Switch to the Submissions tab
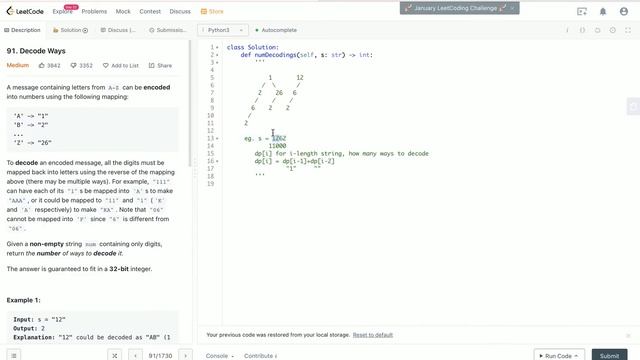The width and height of the screenshot is (640, 360). point(168,30)
